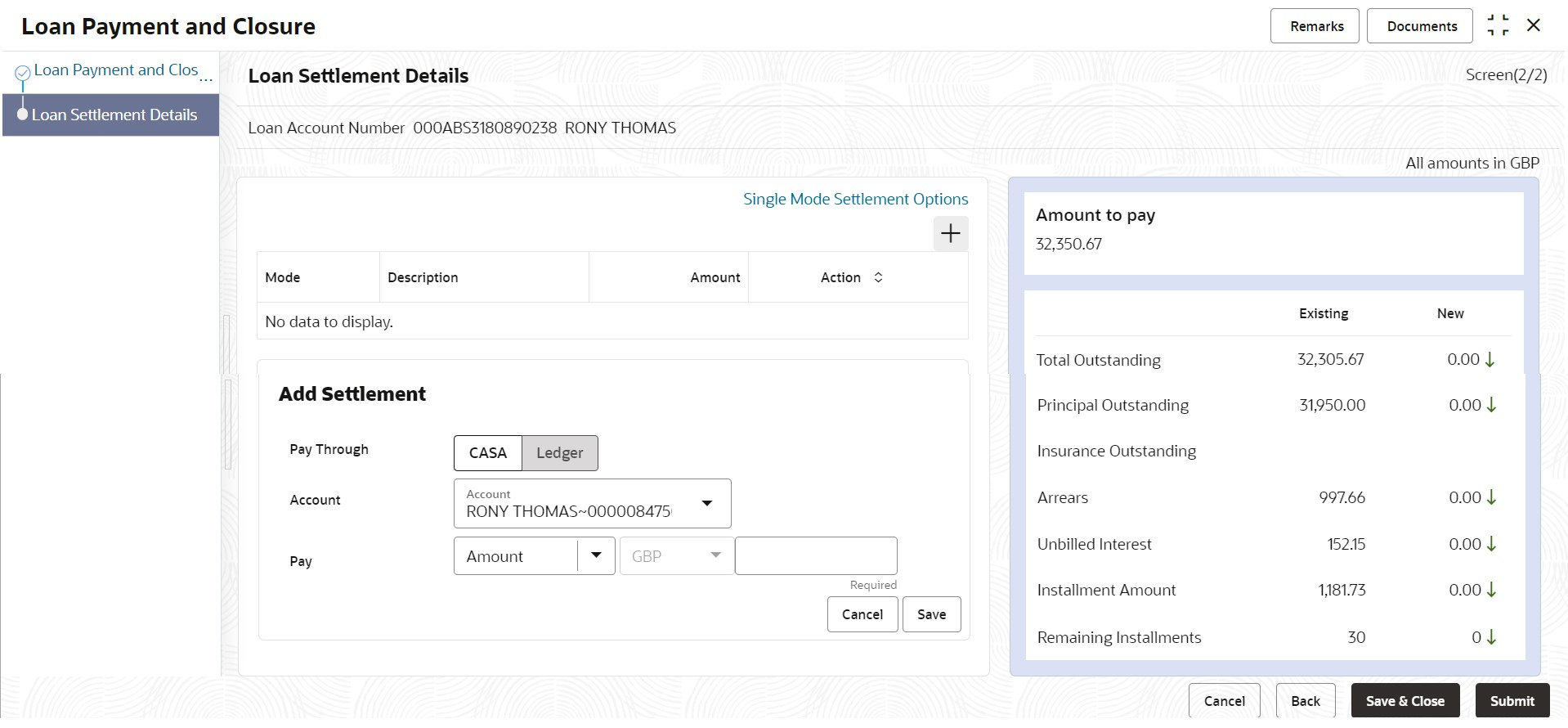Click the pay amount input field
Image resolution: width=1568 pixels, height=728 pixels.
[x=815, y=556]
